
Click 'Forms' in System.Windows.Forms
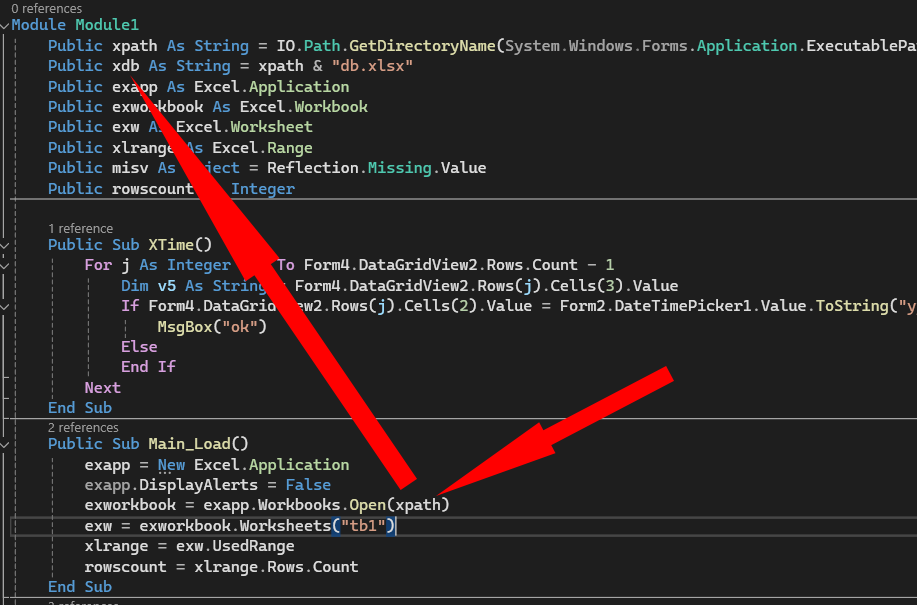click(664, 46)
